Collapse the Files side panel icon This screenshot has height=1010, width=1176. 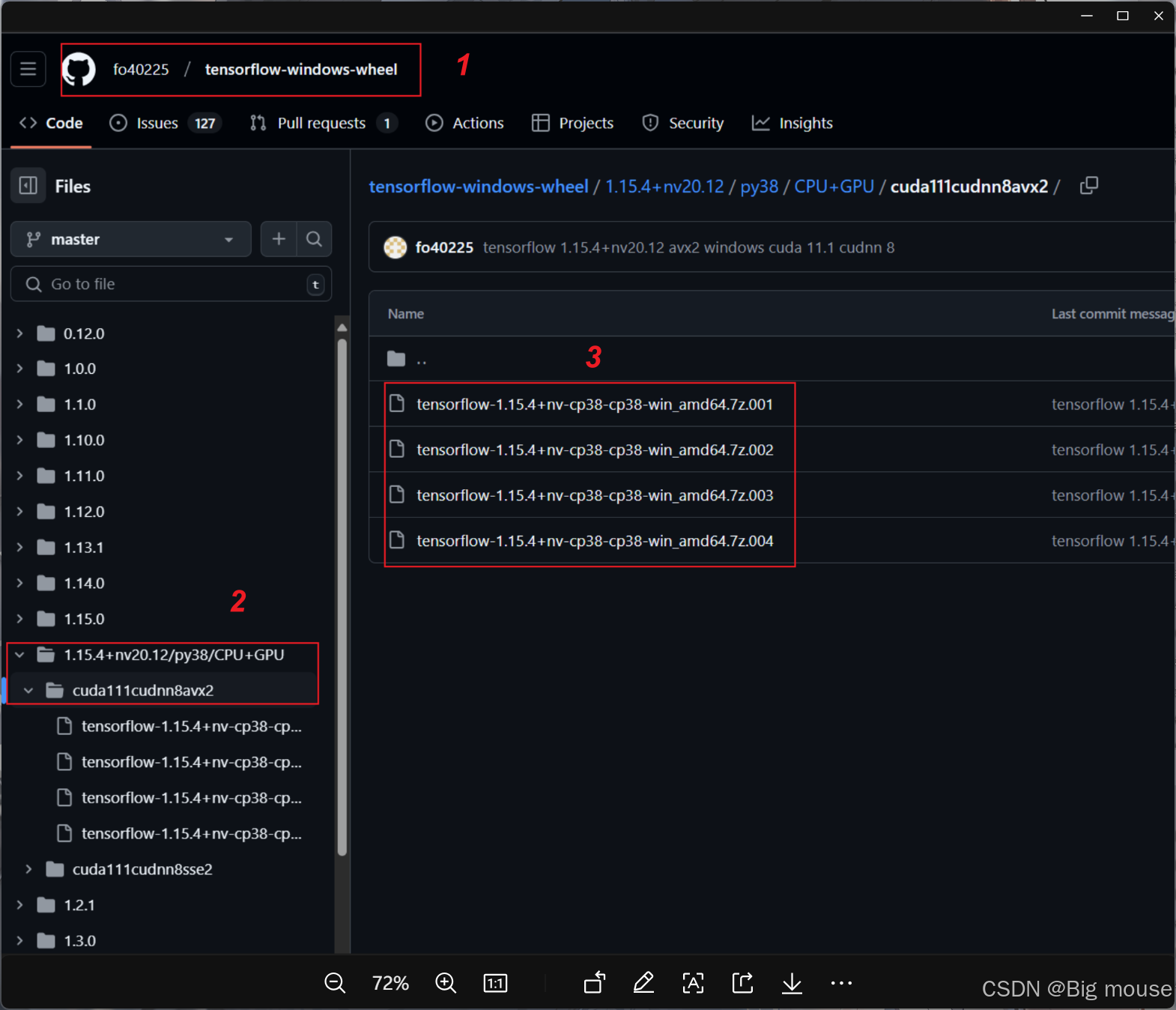point(28,186)
